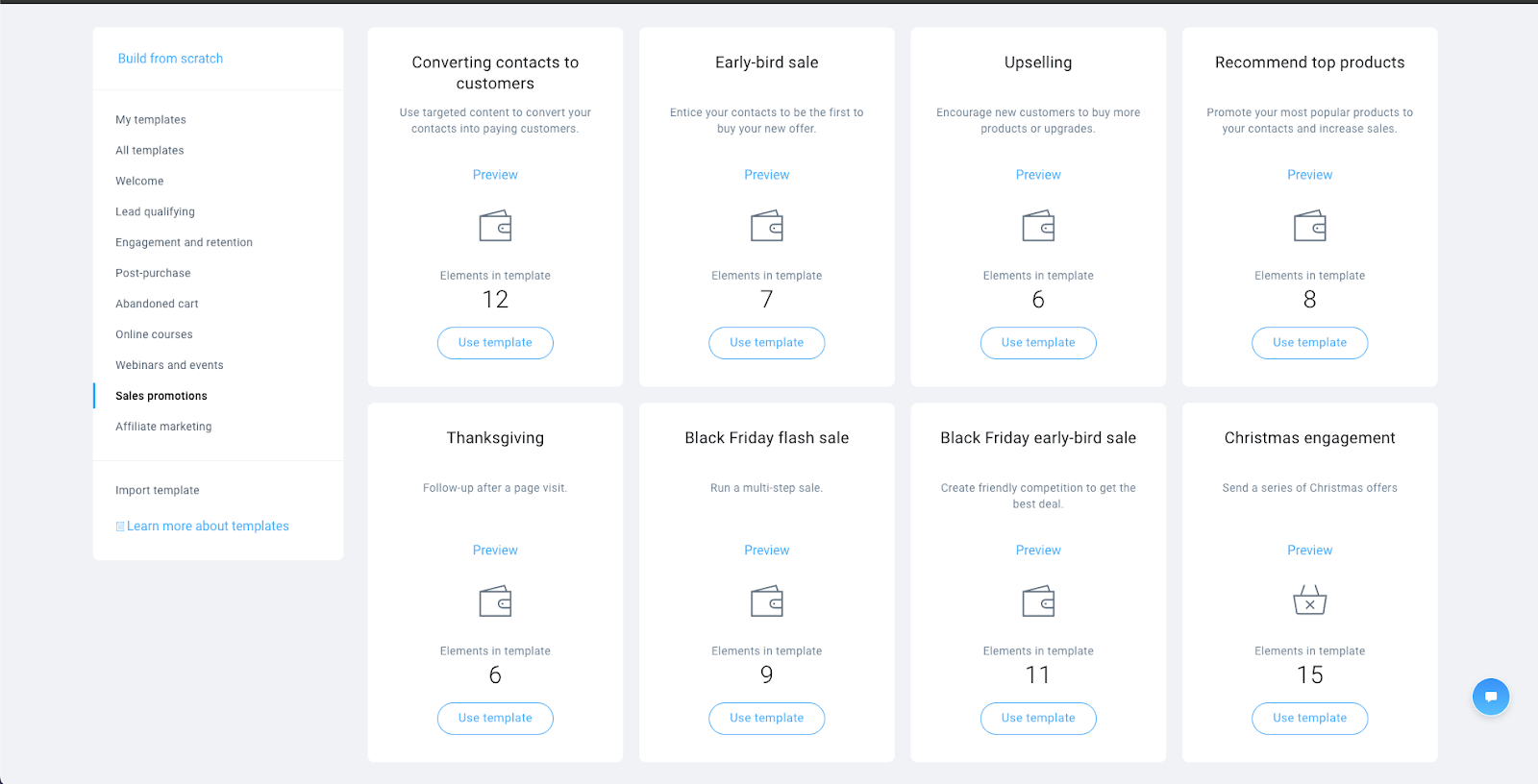Open All templates from the sidebar

pos(149,150)
